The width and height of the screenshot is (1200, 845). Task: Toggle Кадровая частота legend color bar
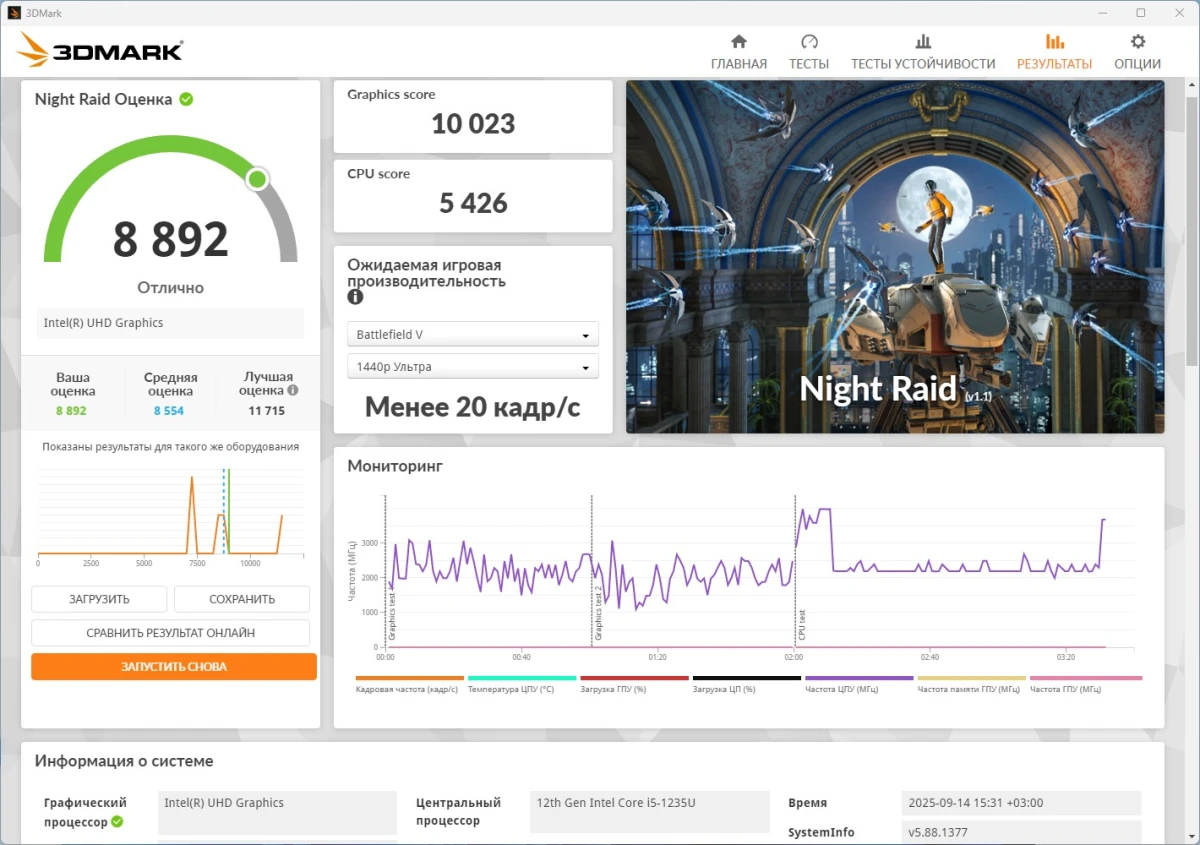coord(410,678)
